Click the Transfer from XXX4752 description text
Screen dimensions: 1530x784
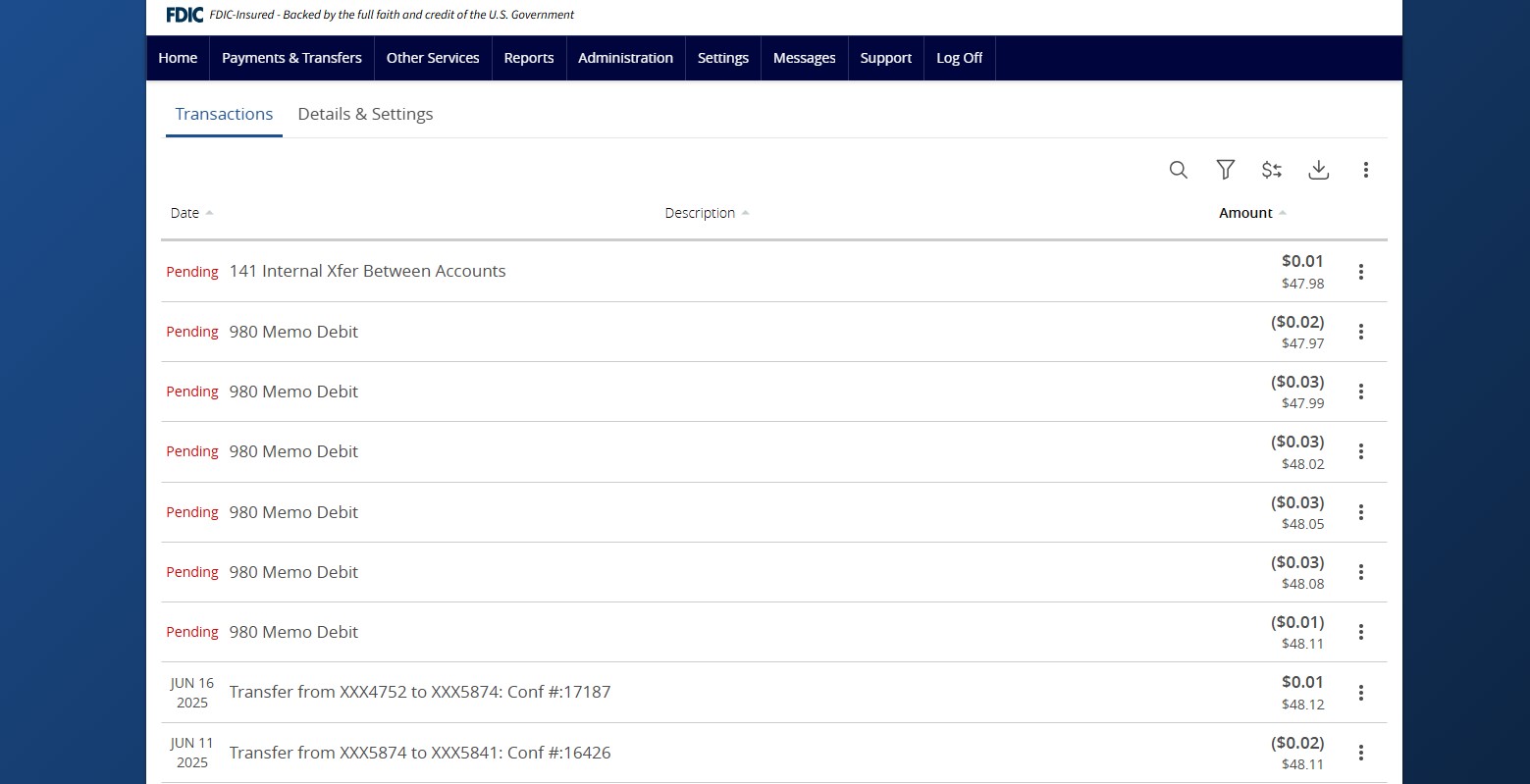(420, 692)
